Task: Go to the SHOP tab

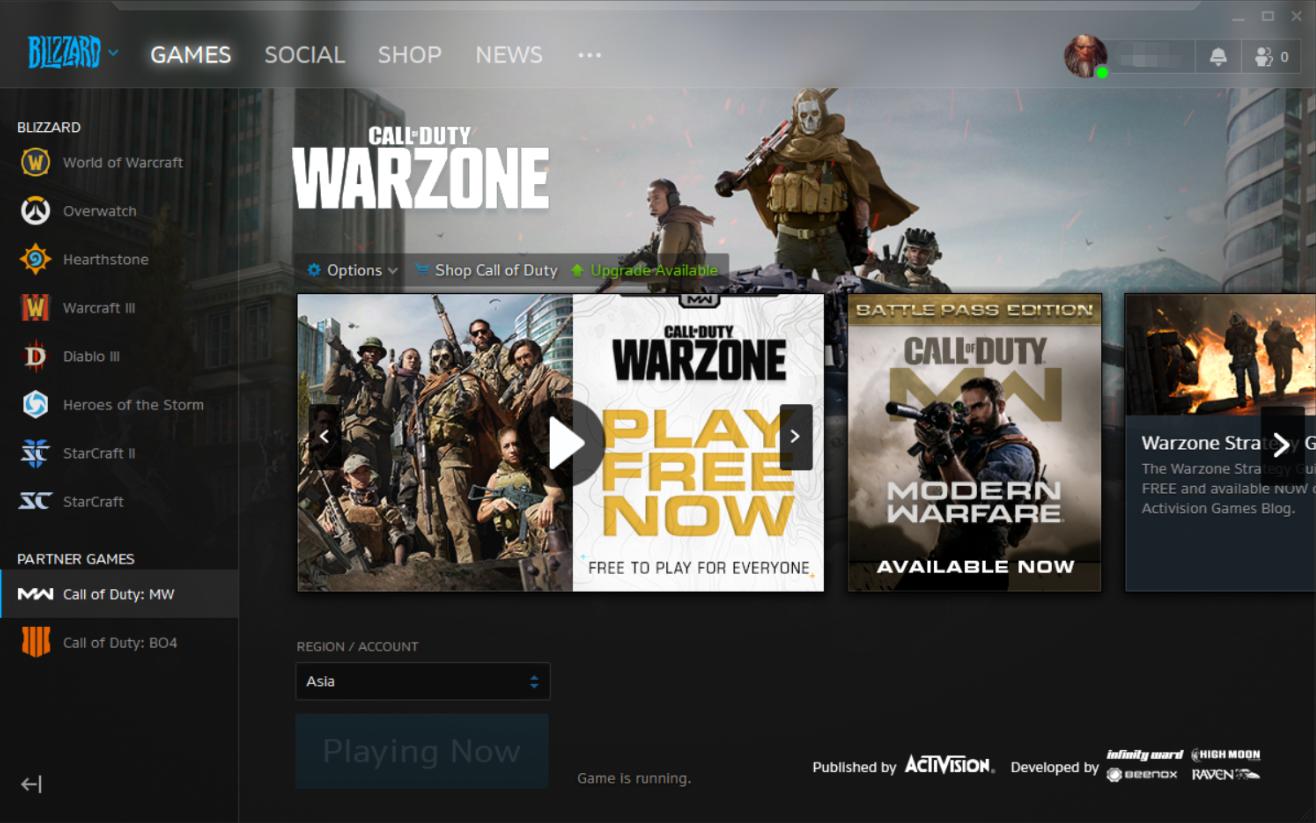Action: (409, 55)
